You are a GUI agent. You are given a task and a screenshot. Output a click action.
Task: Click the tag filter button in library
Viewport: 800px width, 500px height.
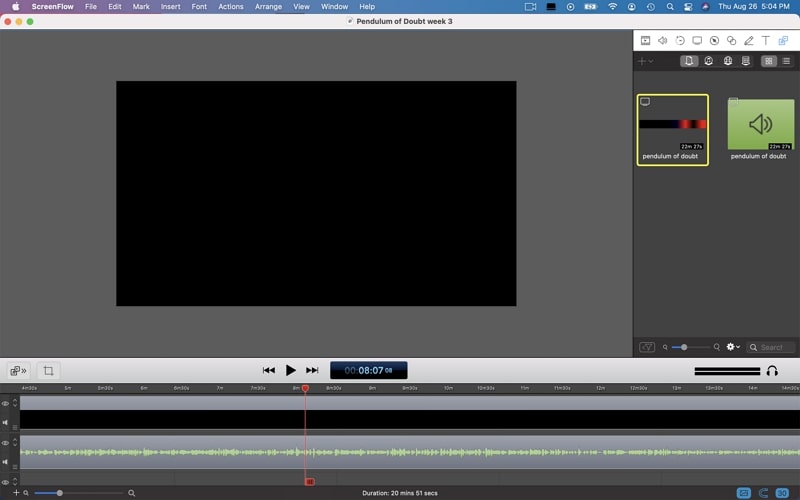click(647, 347)
